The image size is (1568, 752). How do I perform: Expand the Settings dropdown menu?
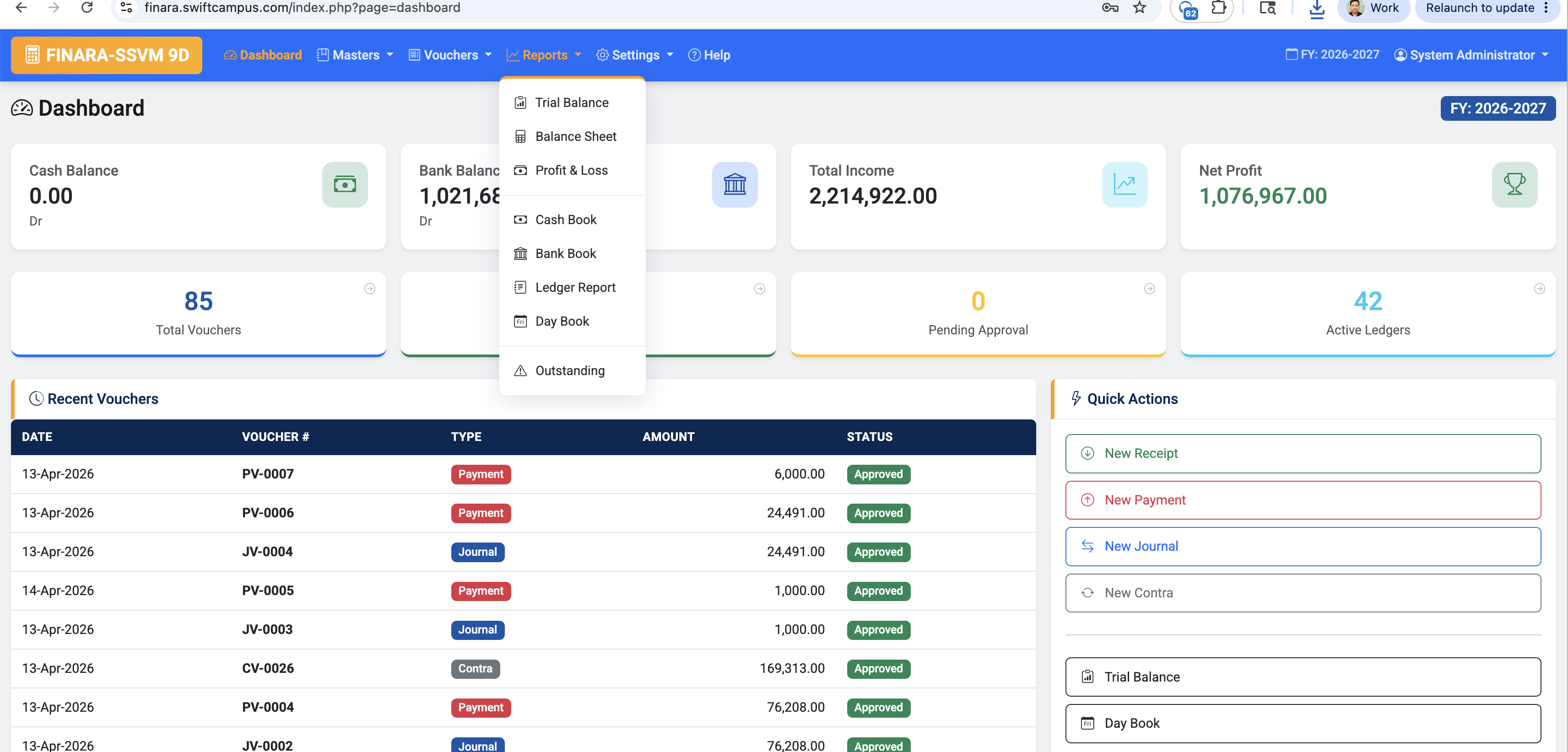[x=635, y=55]
